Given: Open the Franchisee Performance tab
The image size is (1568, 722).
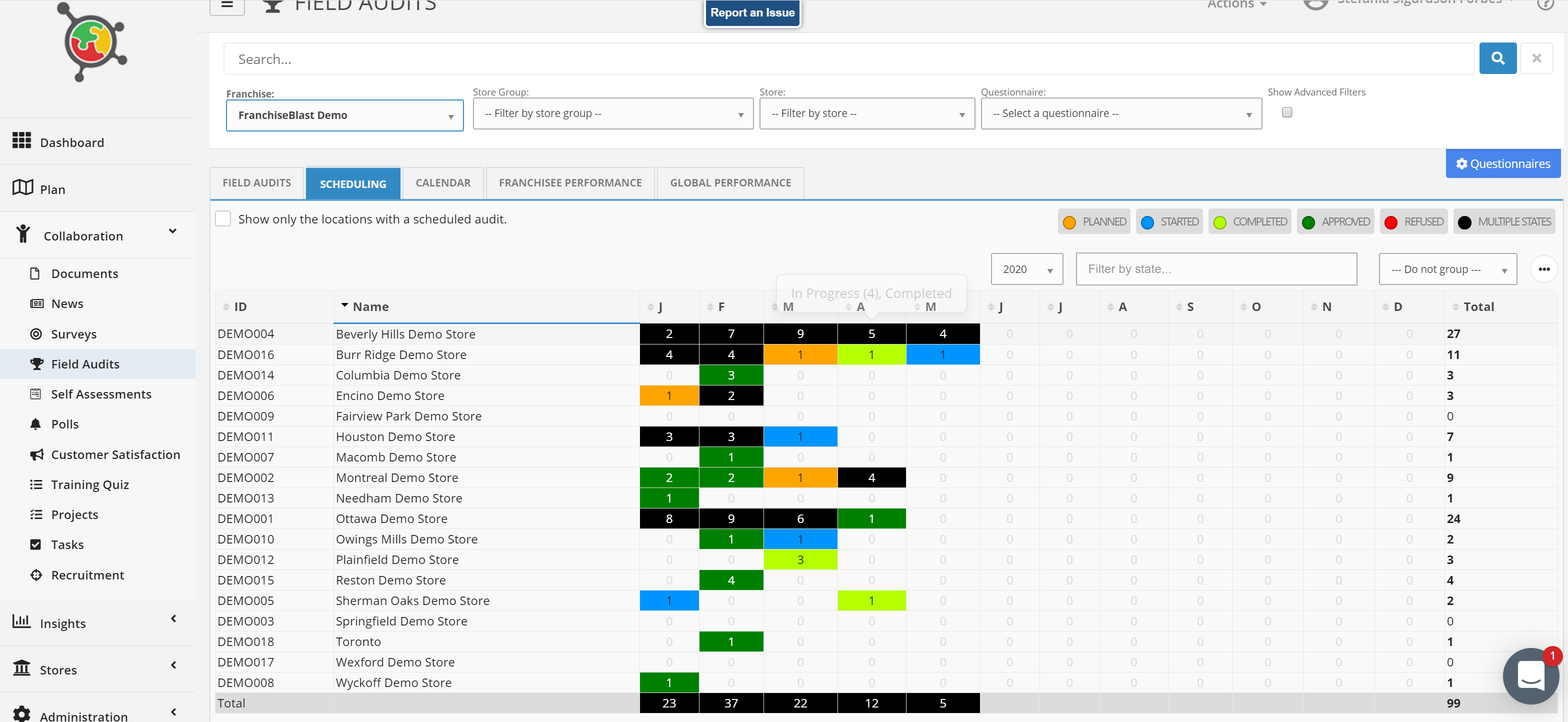Looking at the screenshot, I should pyautogui.click(x=569, y=182).
